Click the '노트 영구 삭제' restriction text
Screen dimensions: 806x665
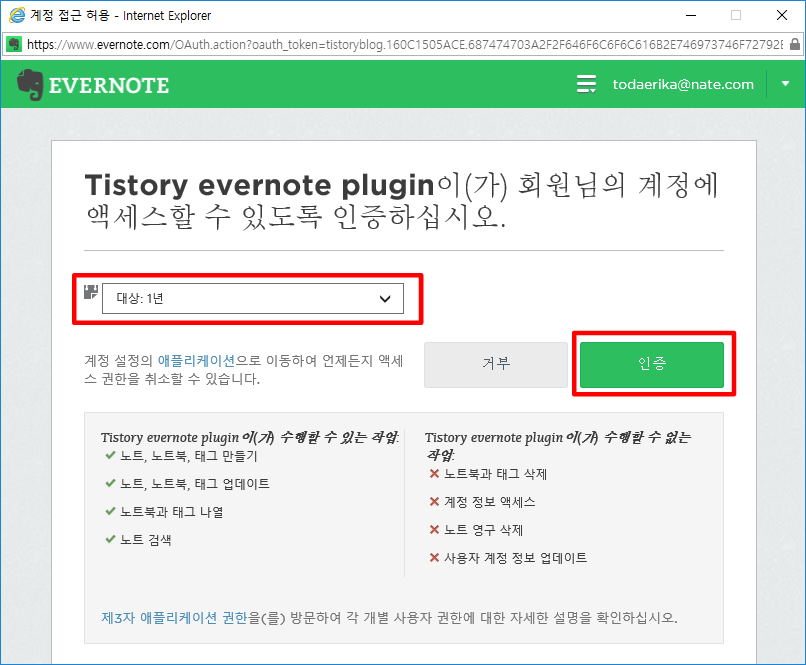(x=484, y=530)
